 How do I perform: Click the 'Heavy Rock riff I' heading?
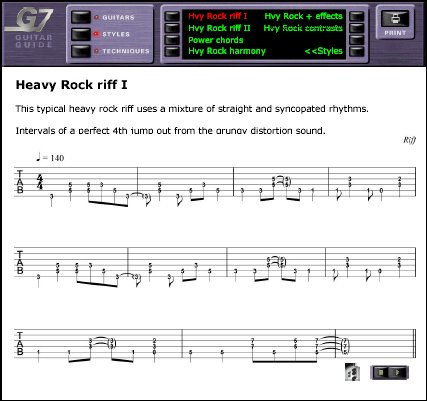point(72,85)
